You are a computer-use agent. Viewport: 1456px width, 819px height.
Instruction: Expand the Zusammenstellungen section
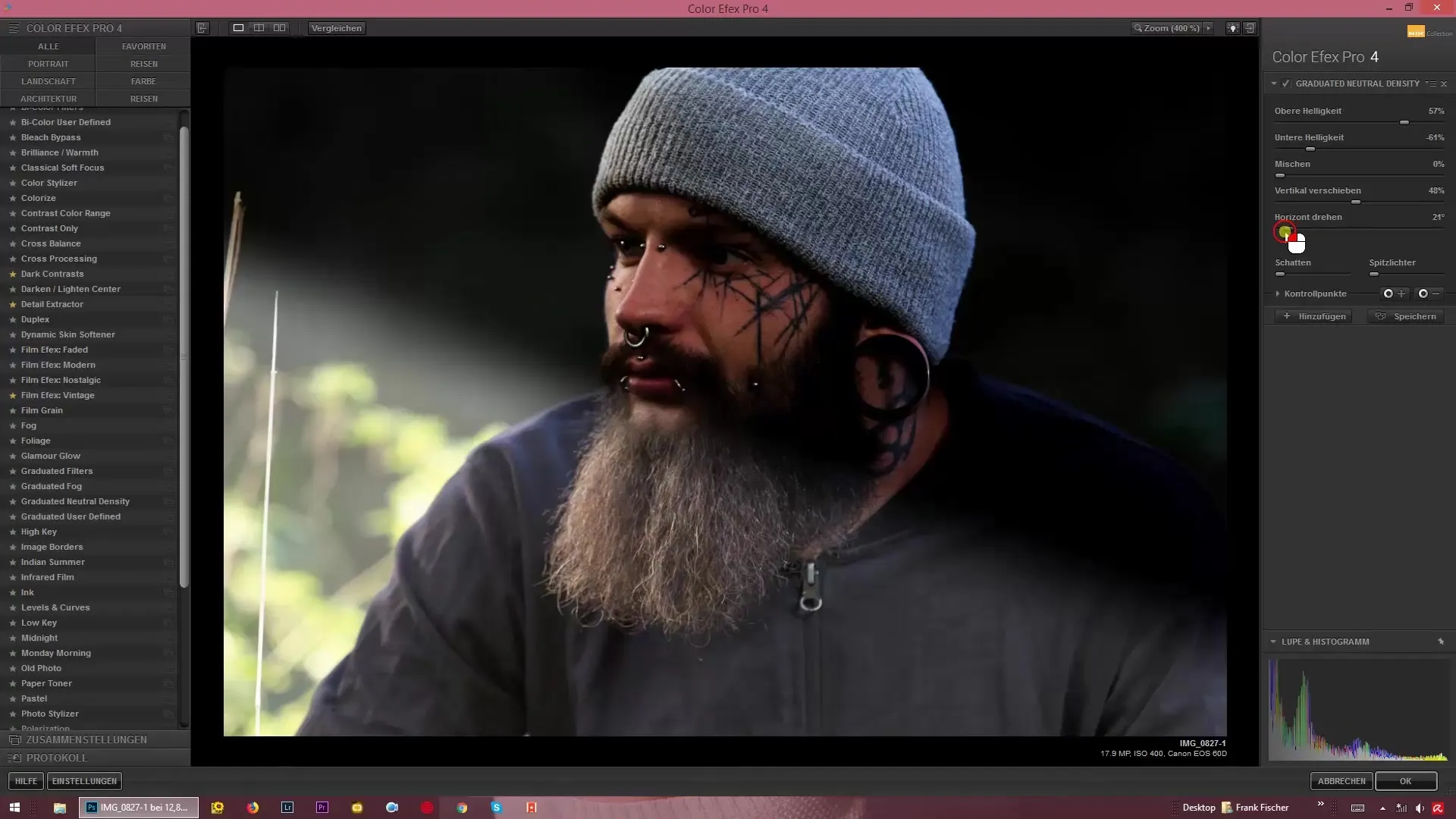95,739
